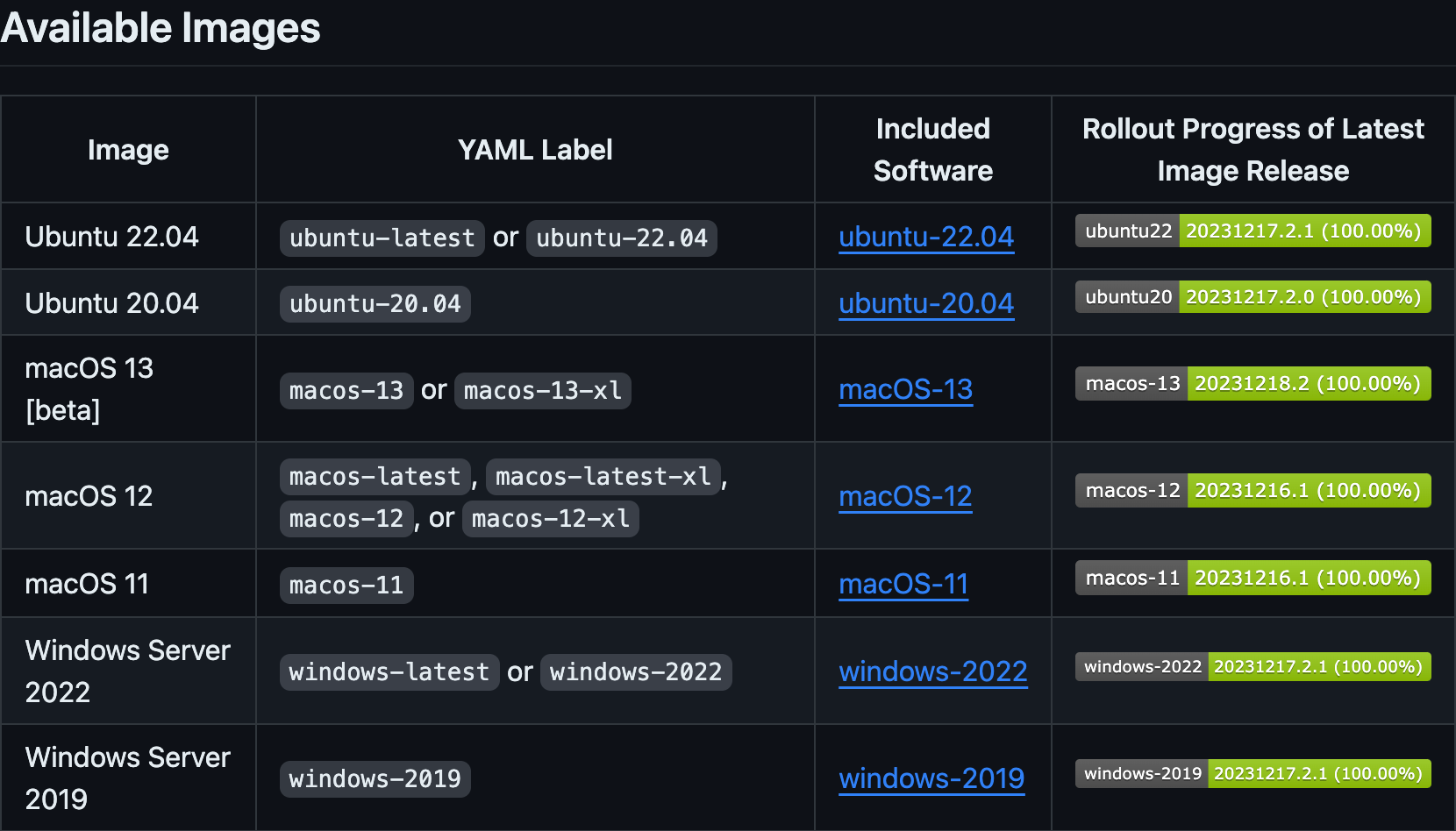The width and height of the screenshot is (1456, 831).
Task: Open the macOS-11 software link
Action: (x=903, y=584)
